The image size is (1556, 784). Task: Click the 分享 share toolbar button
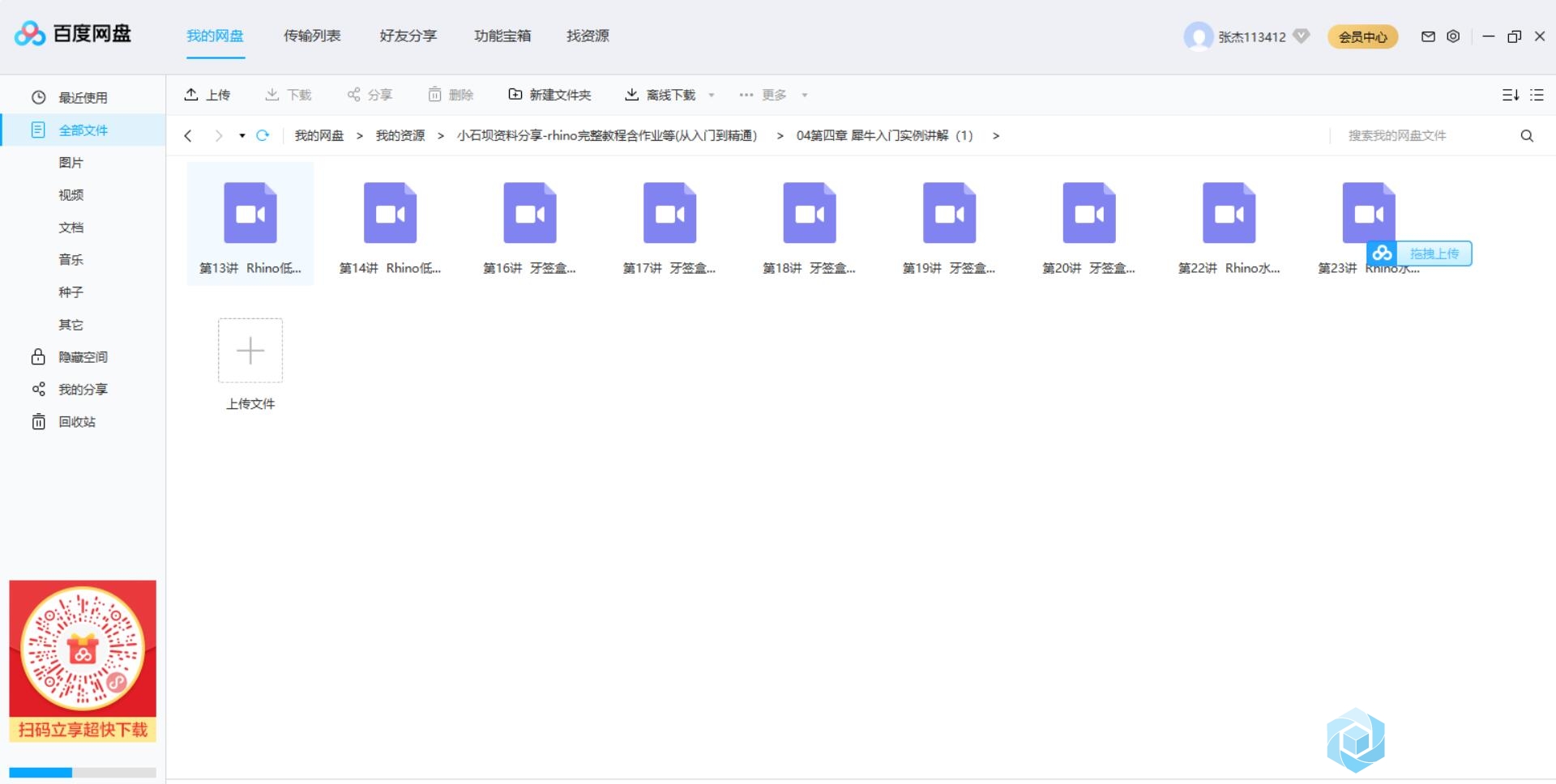tap(370, 95)
